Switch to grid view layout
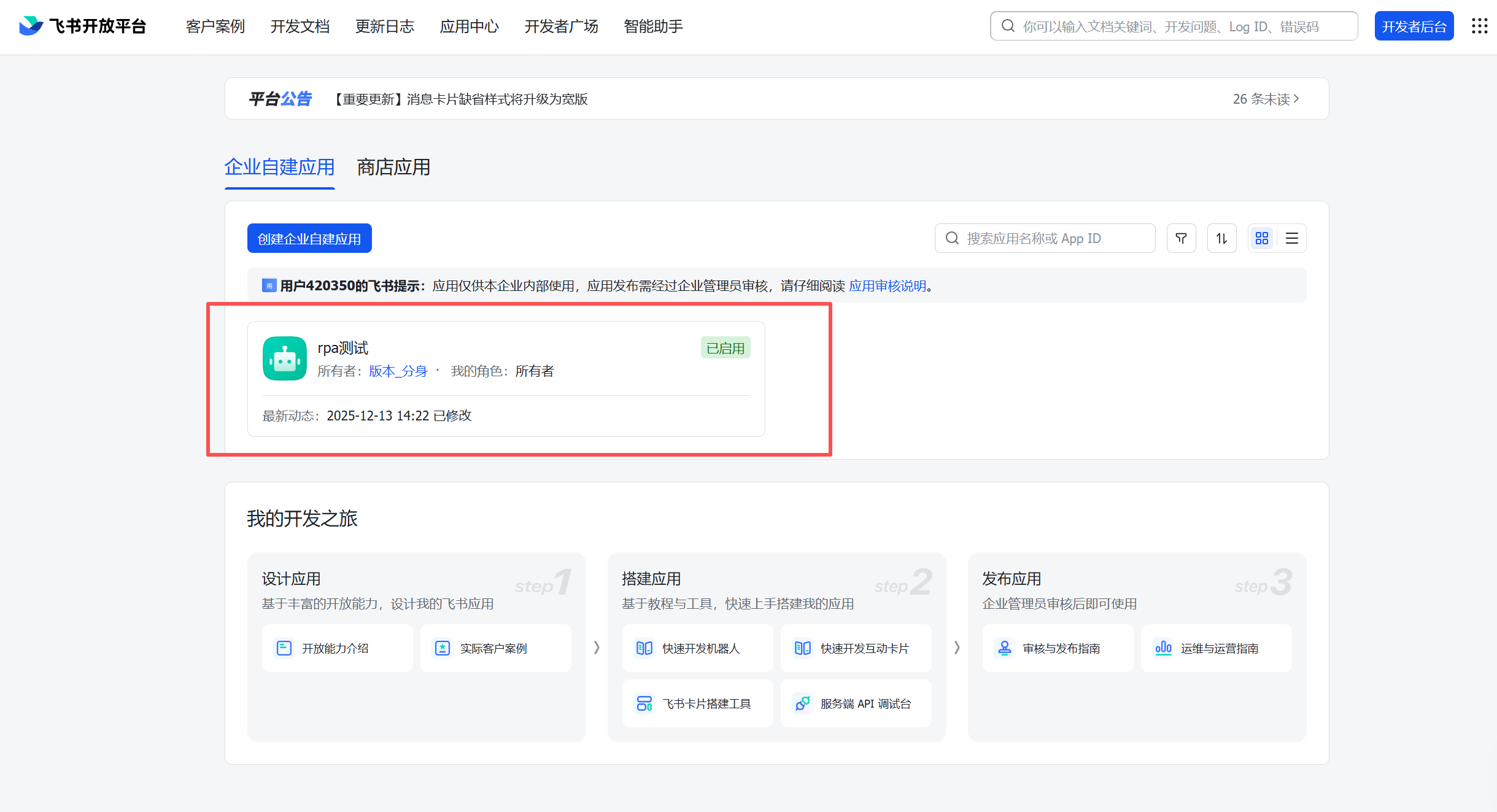Image resolution: width=1497 pixels, height=812 pixels. coord(1262,238)
